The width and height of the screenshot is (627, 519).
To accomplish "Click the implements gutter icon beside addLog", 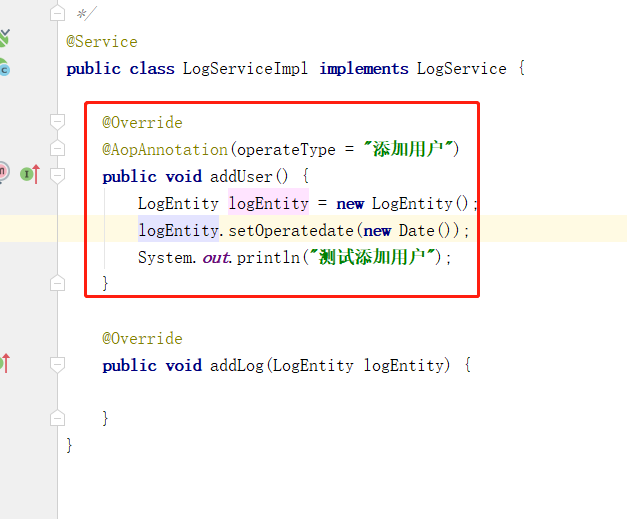I will pyautogui.click(x=5, y=363).
